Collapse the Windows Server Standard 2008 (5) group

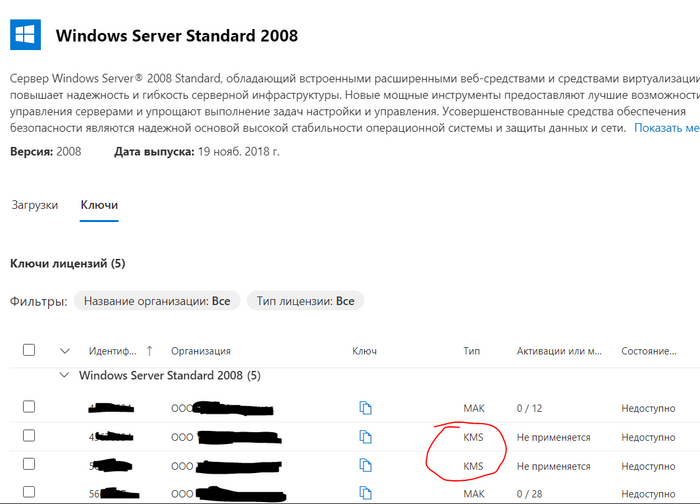(65, 375)
